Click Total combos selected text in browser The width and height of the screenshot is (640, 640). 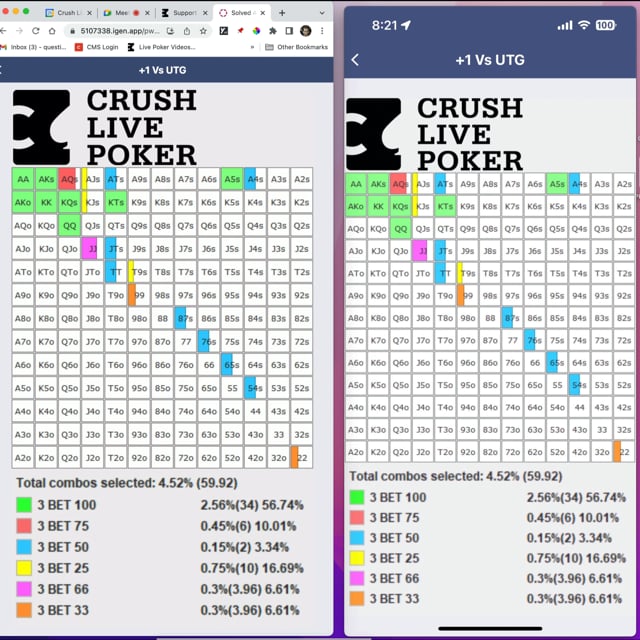tap(127, 483)
